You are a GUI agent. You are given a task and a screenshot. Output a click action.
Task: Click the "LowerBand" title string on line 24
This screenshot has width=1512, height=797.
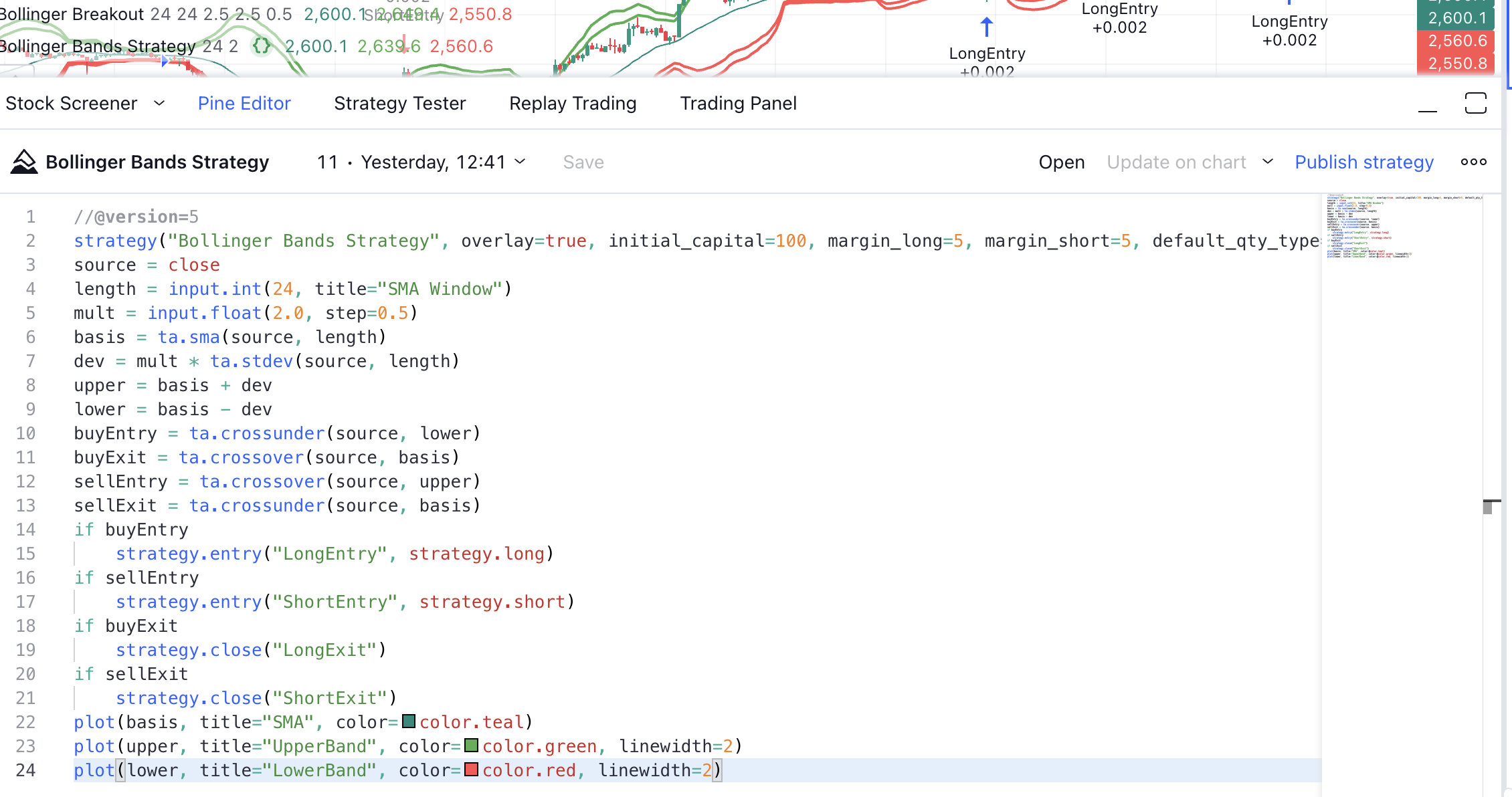click(x=320, y=770)
